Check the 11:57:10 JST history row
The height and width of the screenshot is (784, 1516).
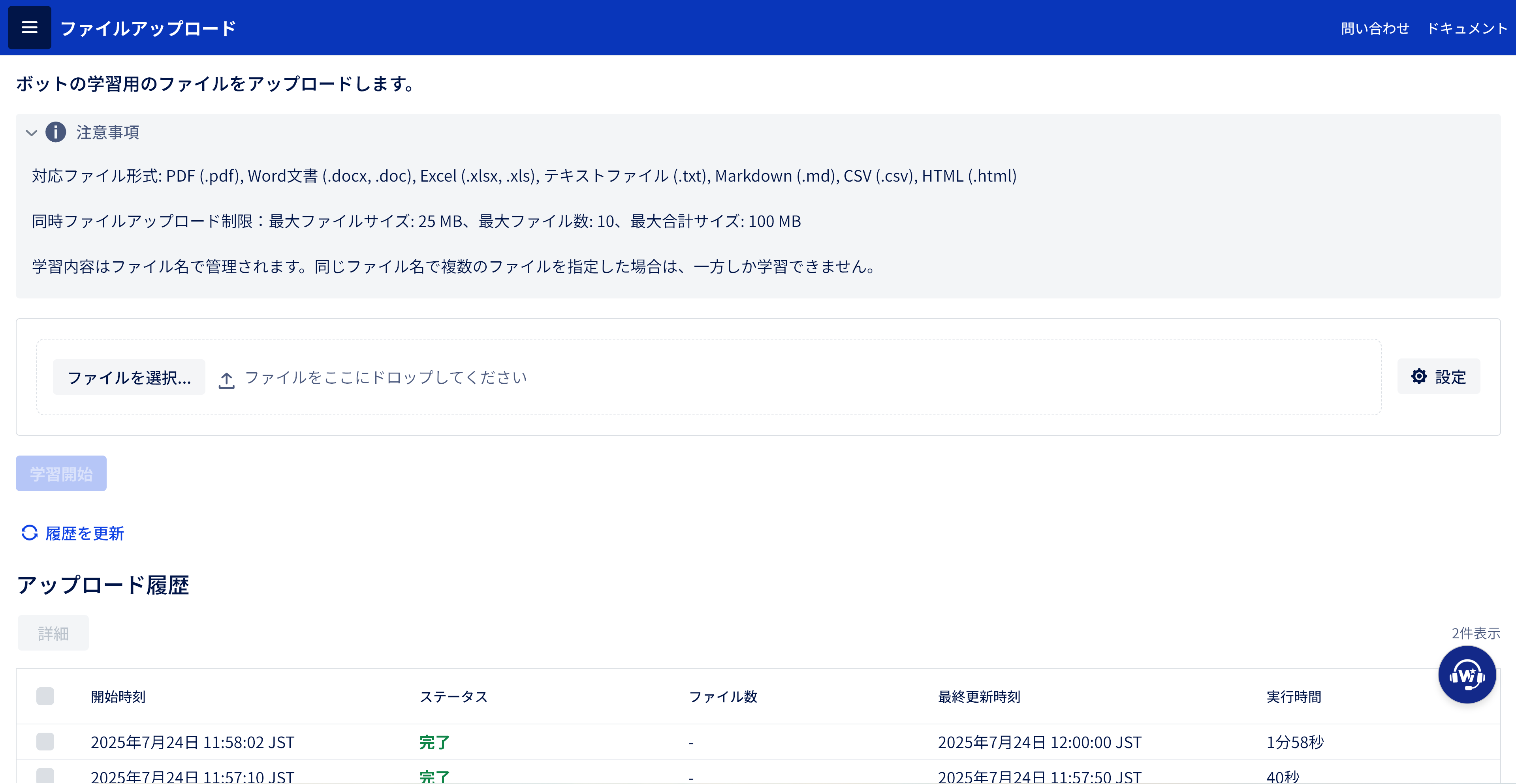(x=45, y=775)
